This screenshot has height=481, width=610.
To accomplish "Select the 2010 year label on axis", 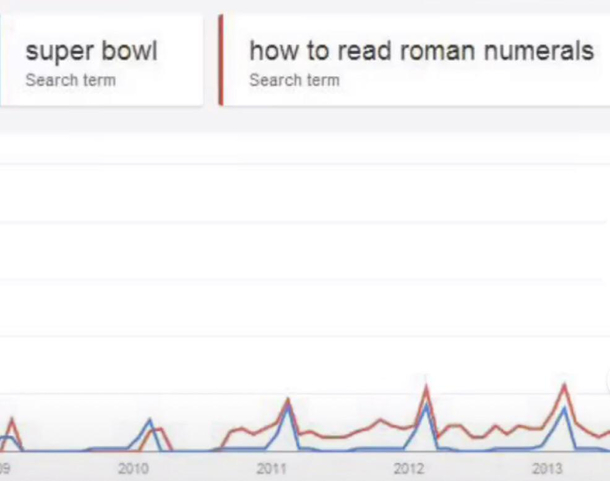I will click(133, 469).
